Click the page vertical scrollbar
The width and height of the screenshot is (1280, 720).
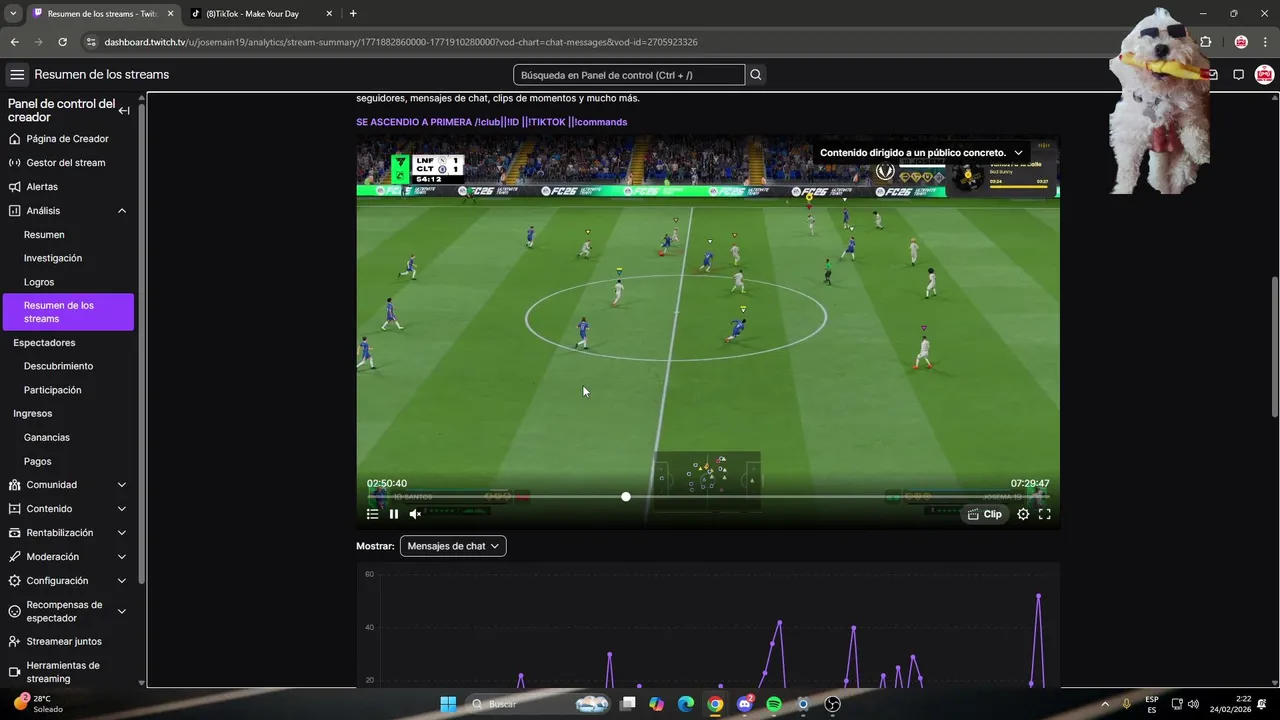1274,347
